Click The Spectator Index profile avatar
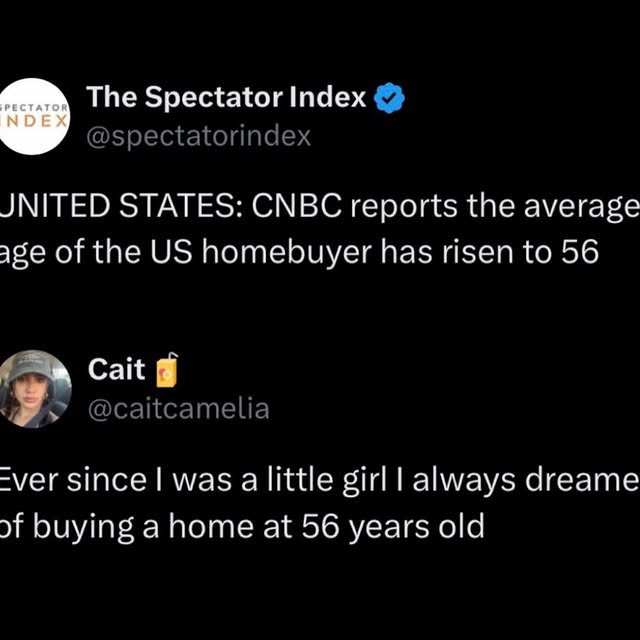640x640 pixels. pyautogui.click(x=36, y=115)
